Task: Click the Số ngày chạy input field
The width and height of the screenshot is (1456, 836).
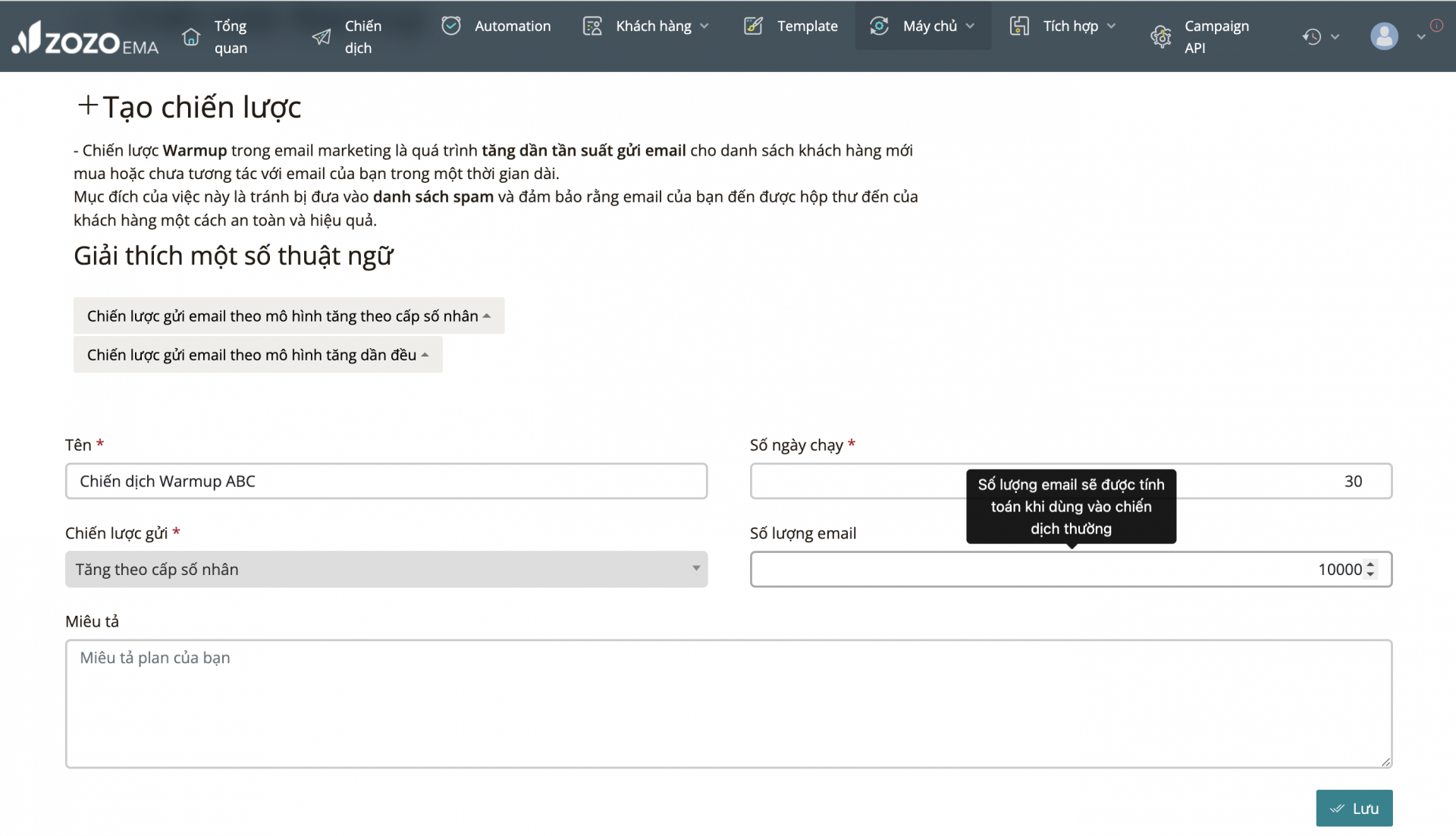Action: (857, 481)
